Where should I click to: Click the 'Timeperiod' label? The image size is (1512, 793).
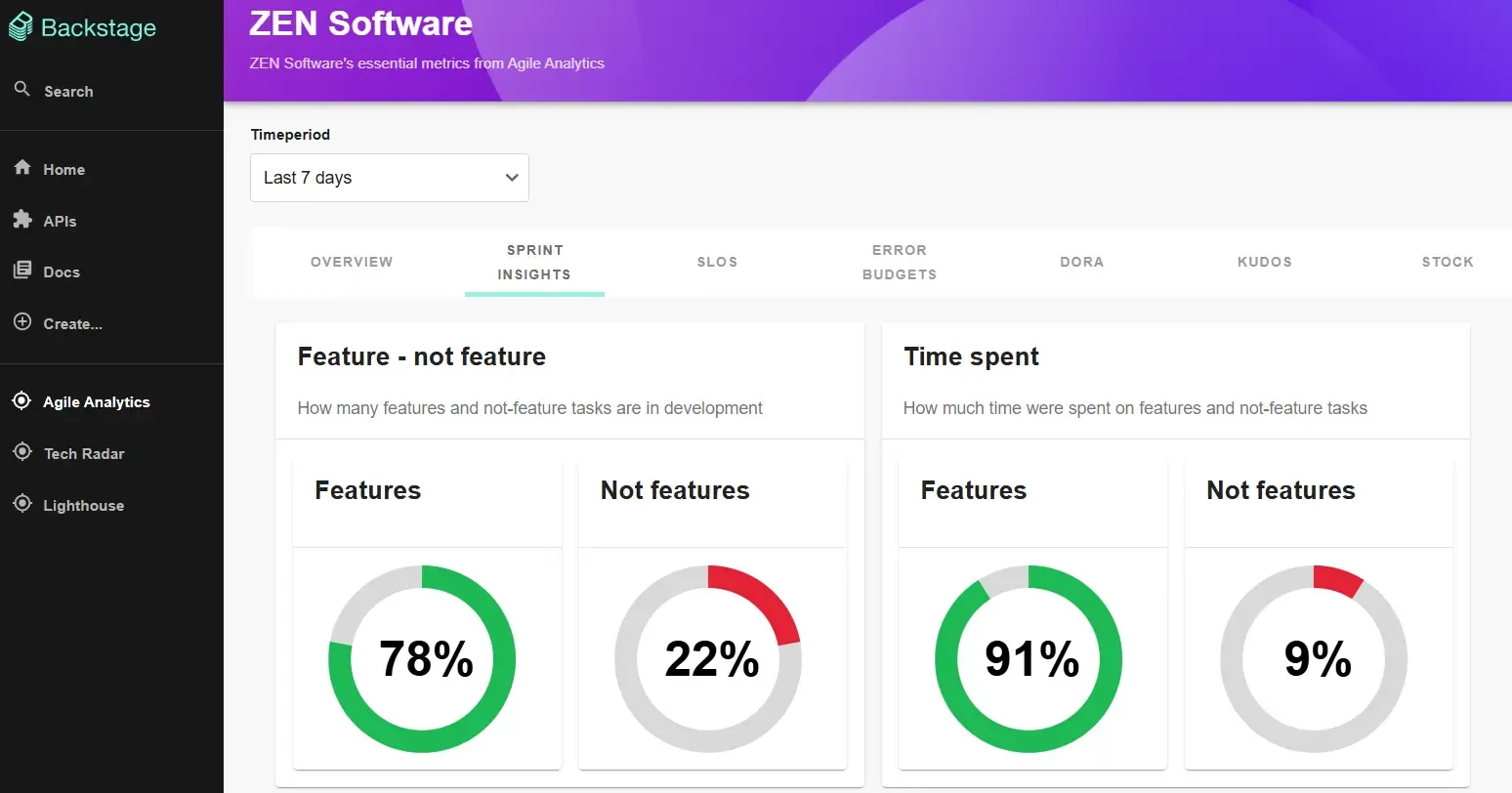pyautogui.click(x=290, y=134)
